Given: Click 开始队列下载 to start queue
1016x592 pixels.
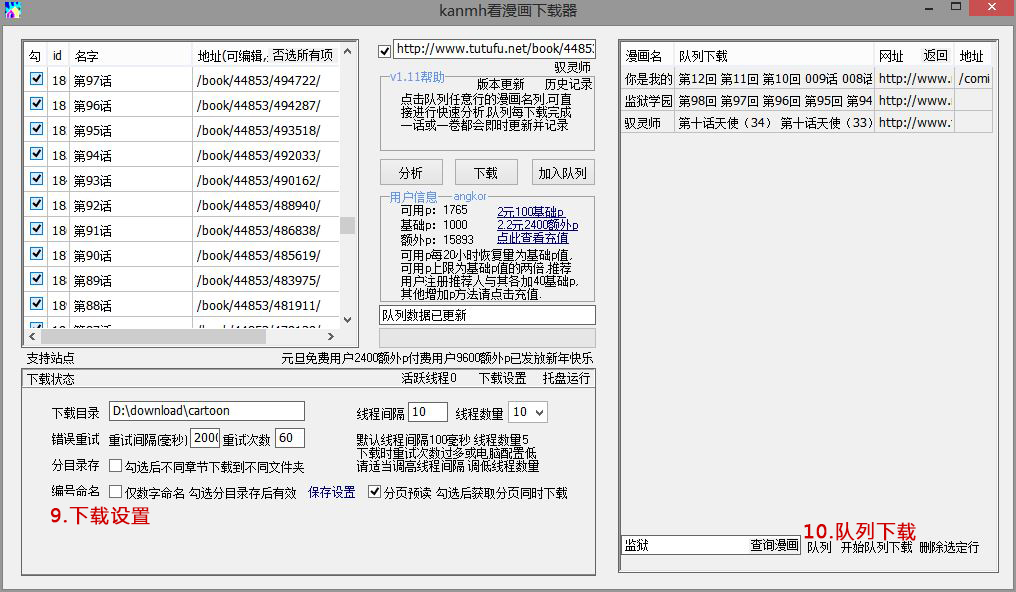Looking at the screenshot, I should tap(876, 547).
